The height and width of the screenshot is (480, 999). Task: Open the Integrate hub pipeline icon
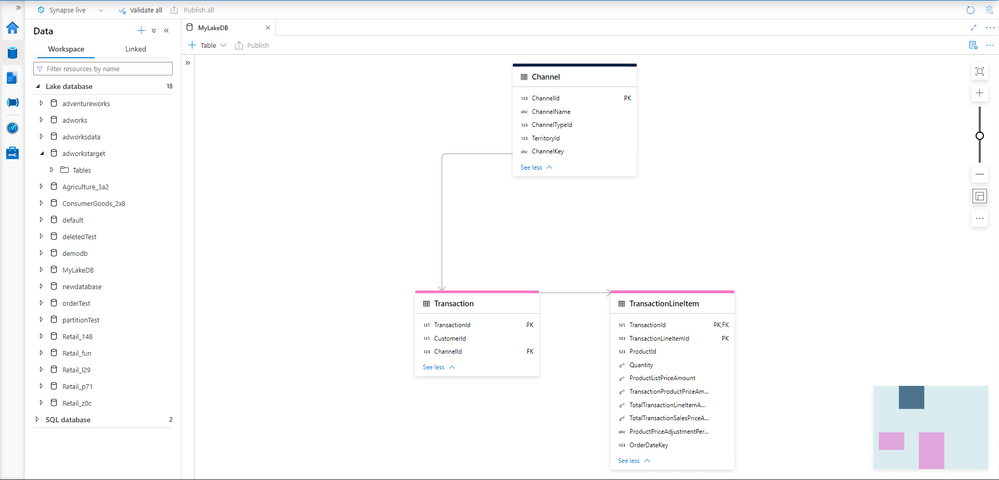pyautogui.click(x=12, y=103)
